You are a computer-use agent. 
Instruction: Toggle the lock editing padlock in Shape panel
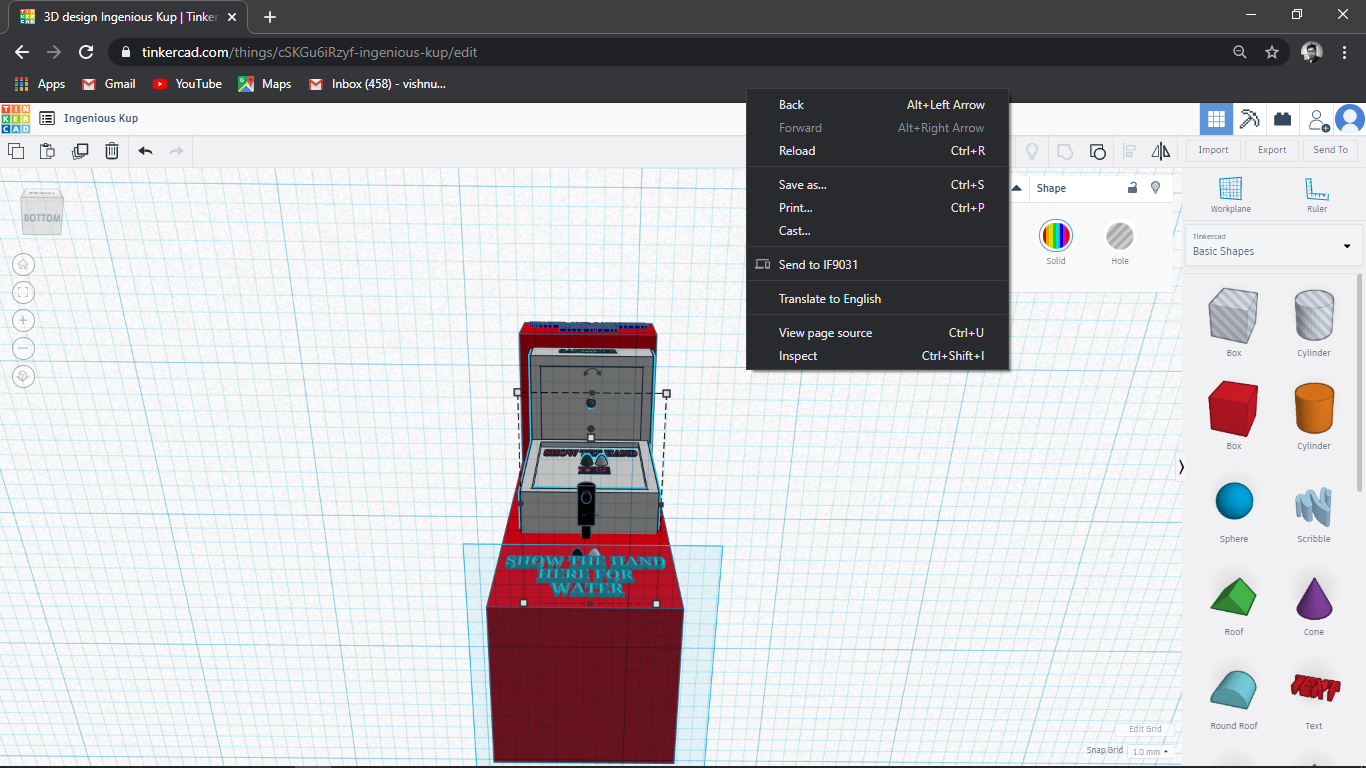pos(1132,188)
